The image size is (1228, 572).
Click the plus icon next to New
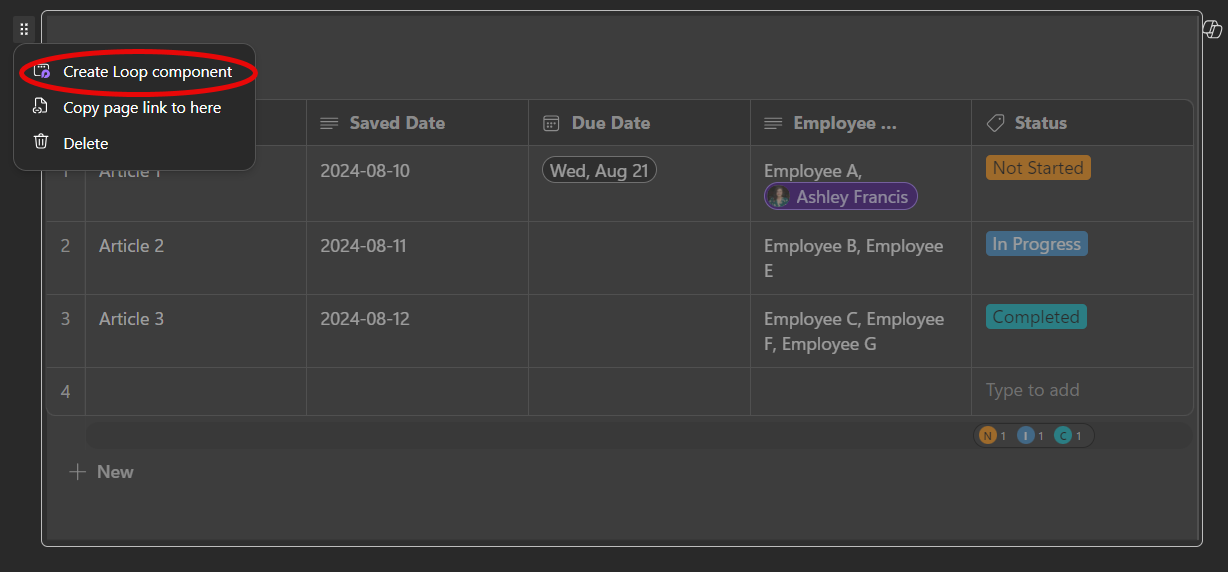point(77,472)
